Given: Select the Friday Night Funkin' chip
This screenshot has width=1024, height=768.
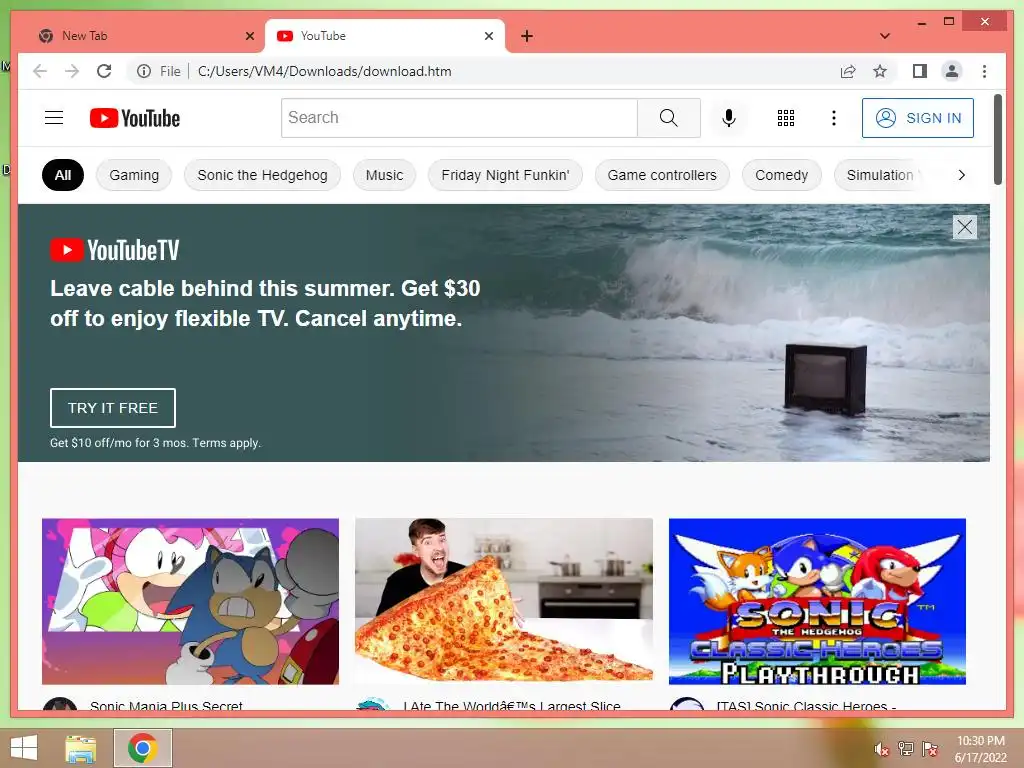Looking at the screenshot, I should click(505, 175).
